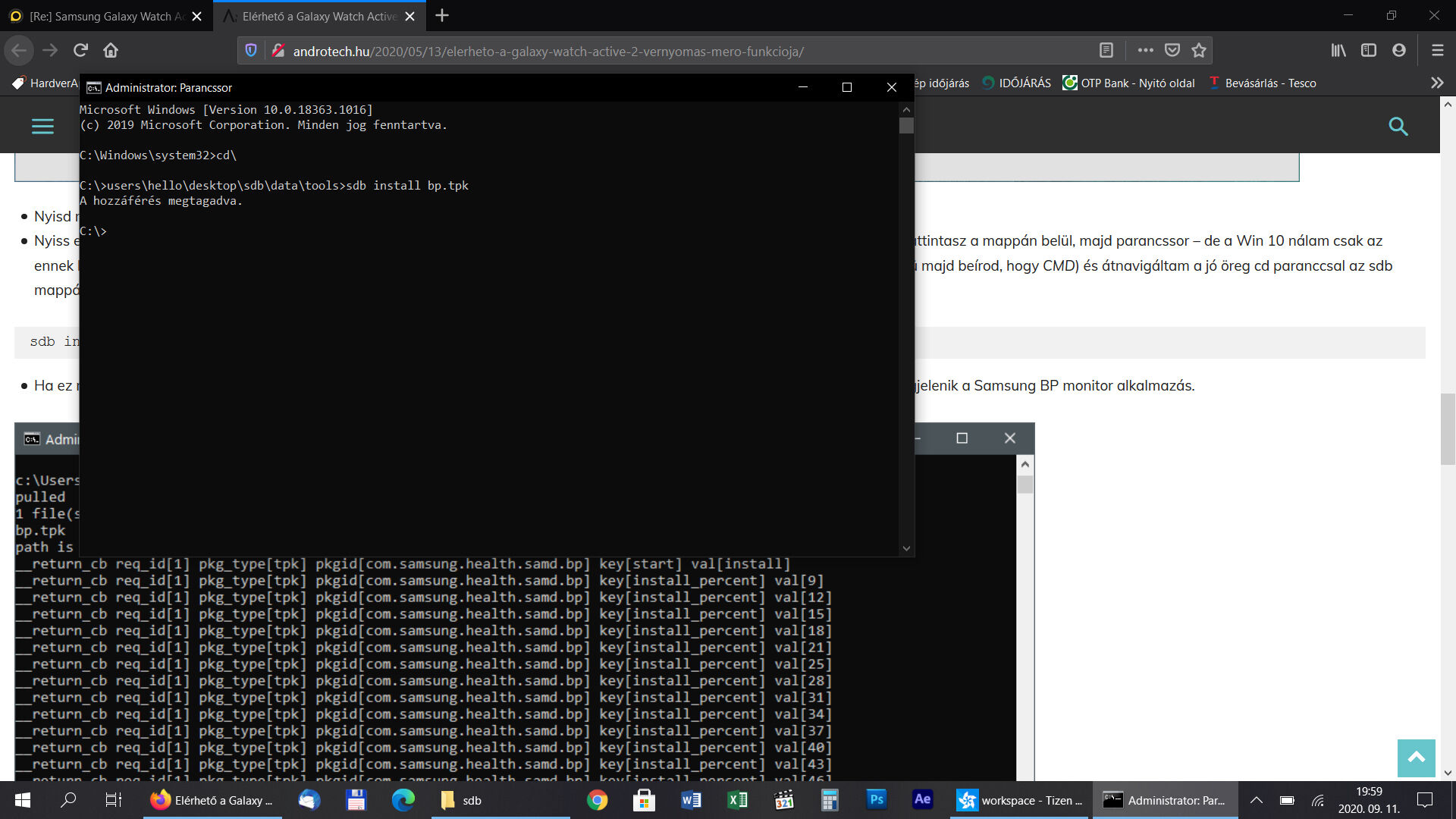Open the site search magnifier
The width and height of the screenshot is (1456, 819).
click(1398, 126)
